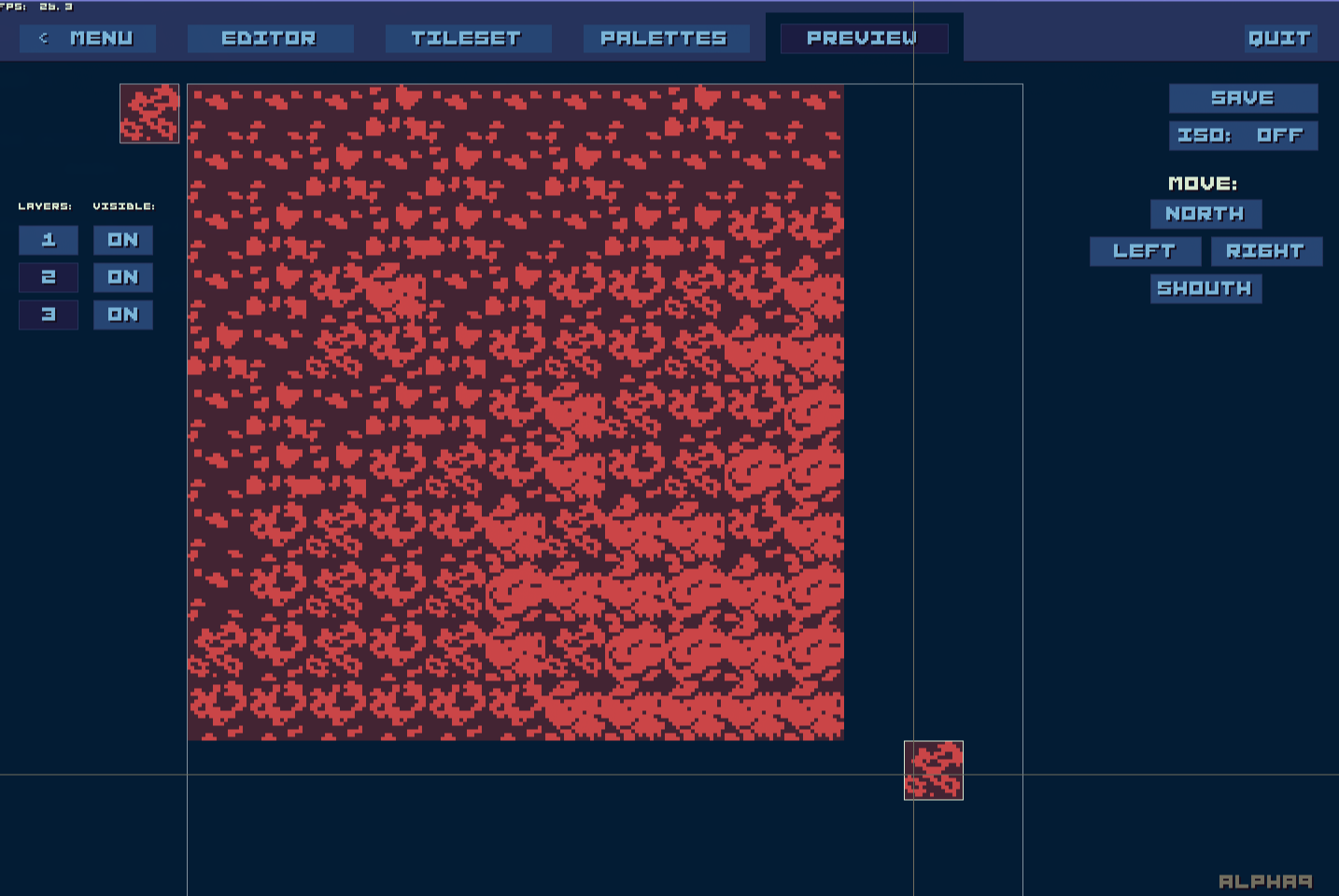The image size is (1339, 896).
Task: Click the tile thumbnail at top-left of canvas
Action: pos(149,113)
